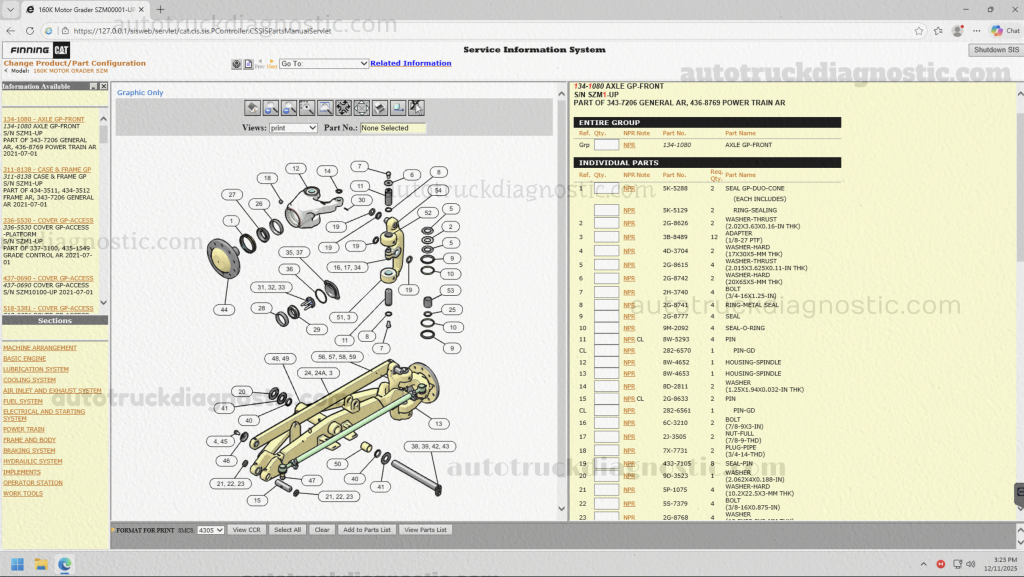Open the BASIC ENGINE section
This screenshot has width=1024, height=577.
[x=25, y=358]
